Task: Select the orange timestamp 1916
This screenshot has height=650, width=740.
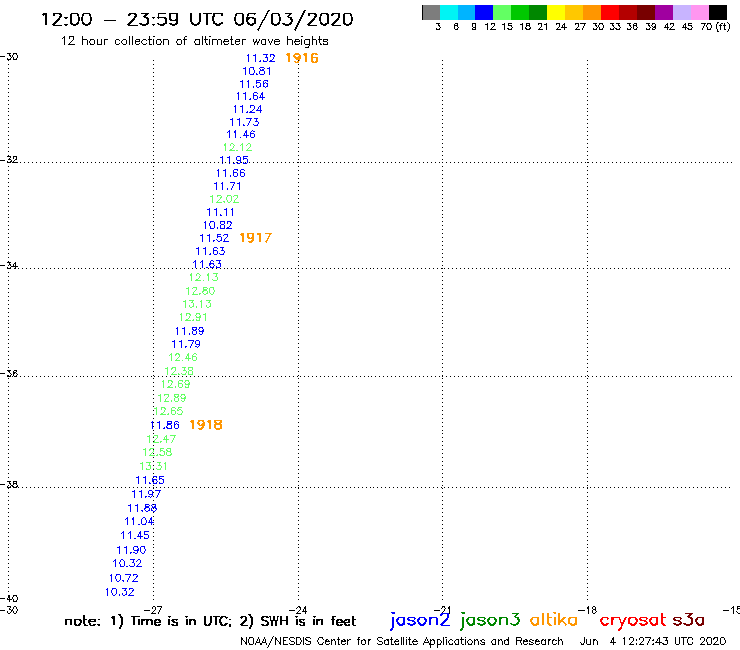Action: (x=302, y=58)
